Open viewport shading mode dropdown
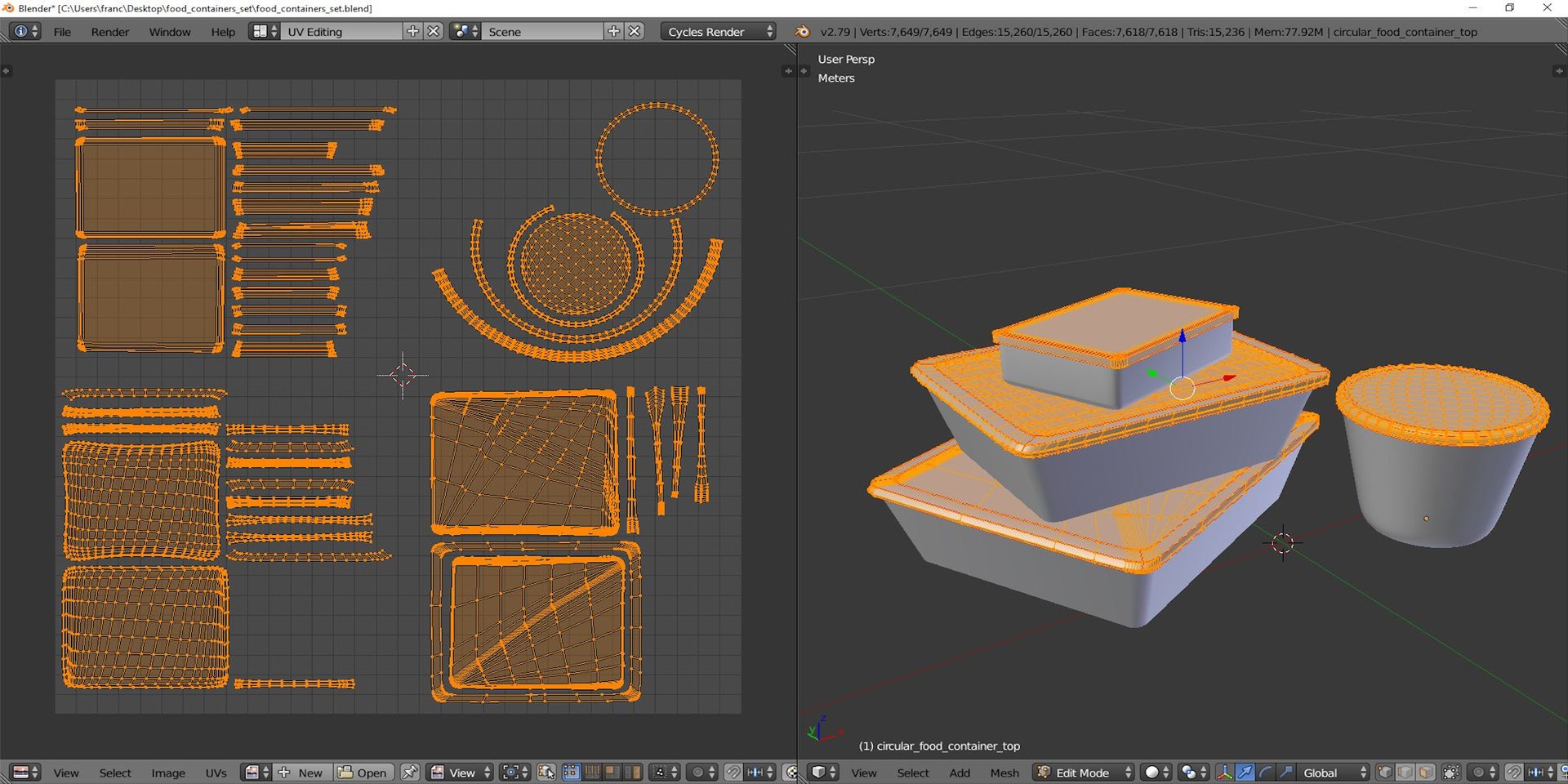 [1156, 773]
